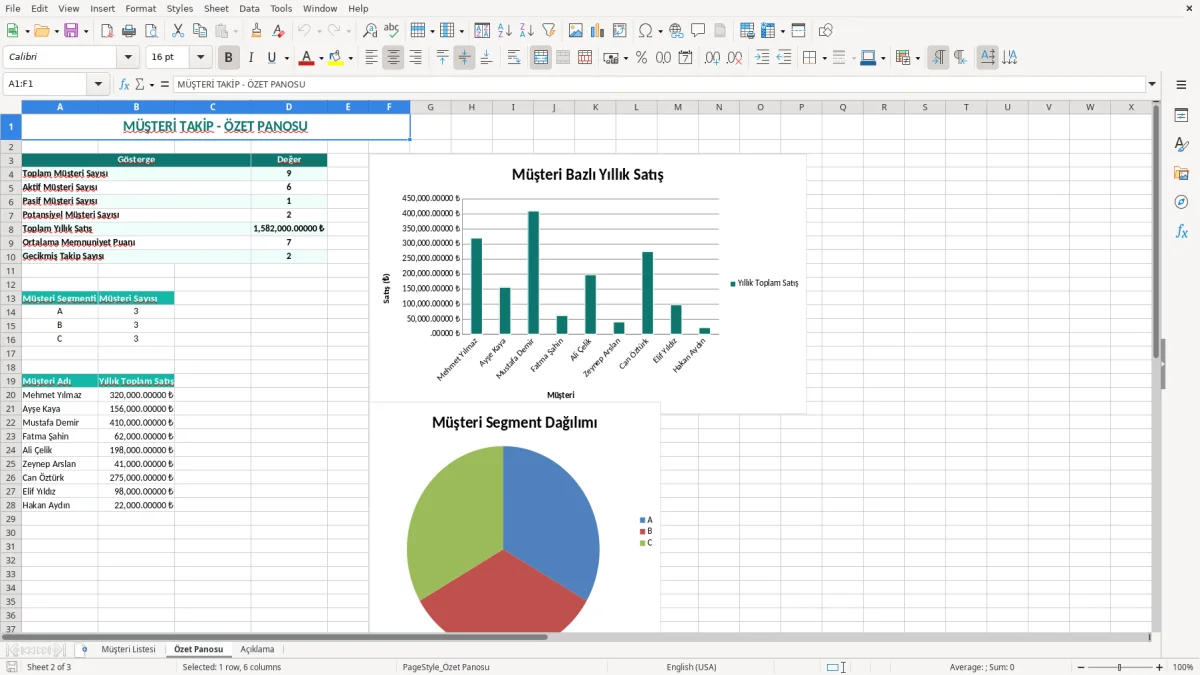Image resolution: width=1200 pixels, height=675 pixels.
Task: Sort the data ascending
Action: pos(505,31)
